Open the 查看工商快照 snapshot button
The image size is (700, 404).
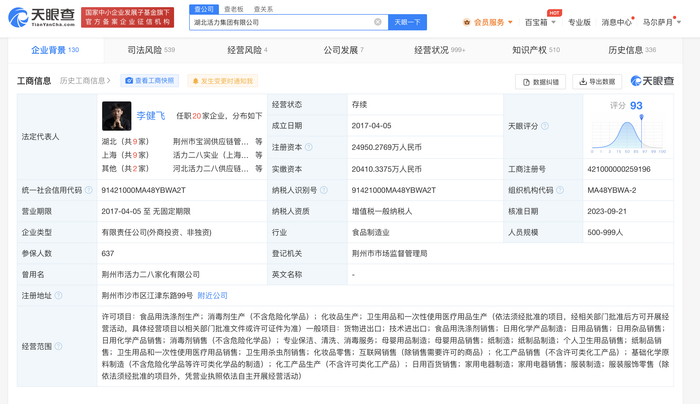pyautogui.click(x=150, y=81)
